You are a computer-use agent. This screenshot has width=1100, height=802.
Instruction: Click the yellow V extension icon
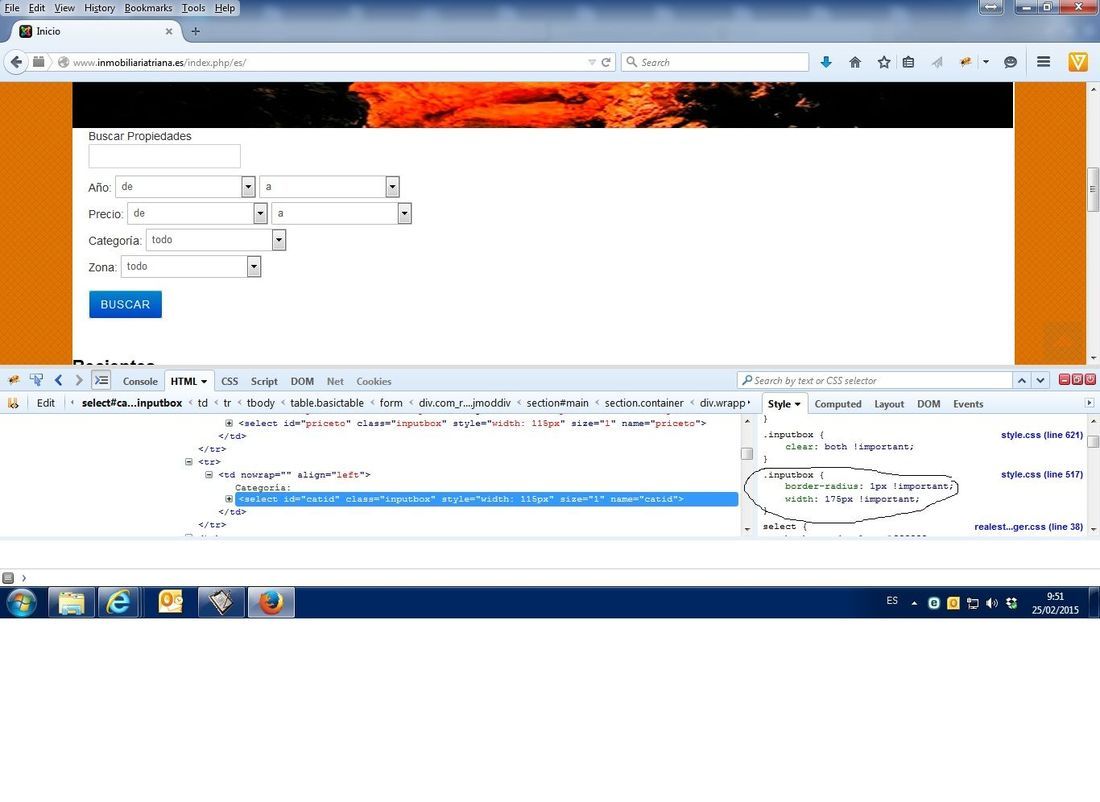point(1078,62)
